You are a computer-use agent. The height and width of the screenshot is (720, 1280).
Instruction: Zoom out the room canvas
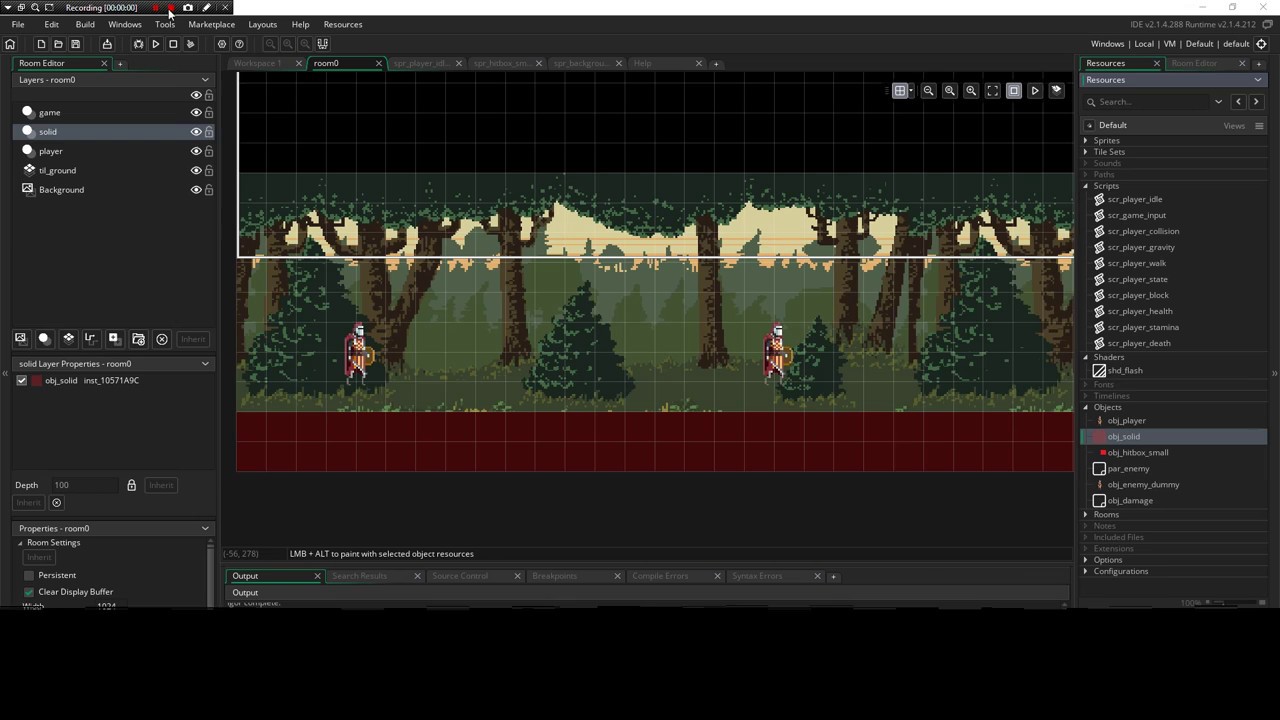point(928,91)
